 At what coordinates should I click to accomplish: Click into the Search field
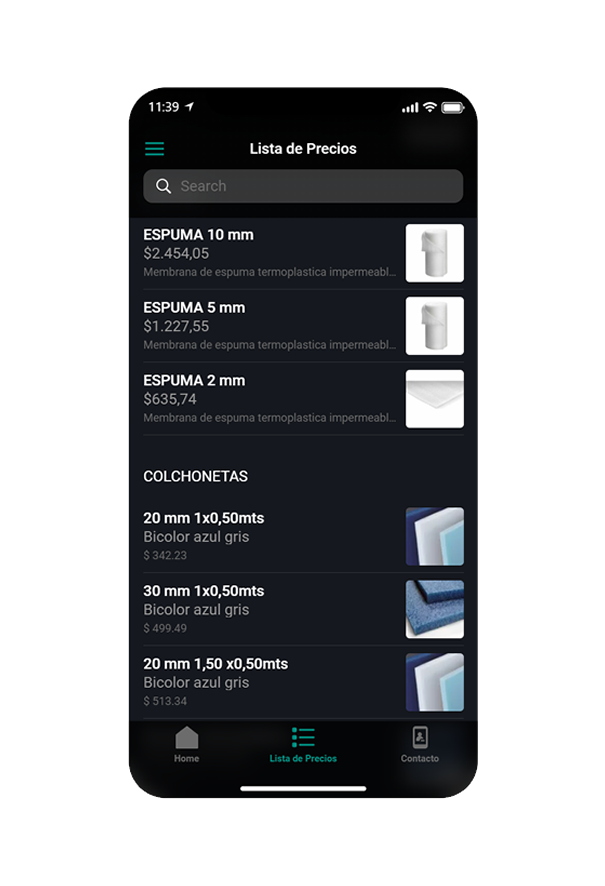pos(303,186)
